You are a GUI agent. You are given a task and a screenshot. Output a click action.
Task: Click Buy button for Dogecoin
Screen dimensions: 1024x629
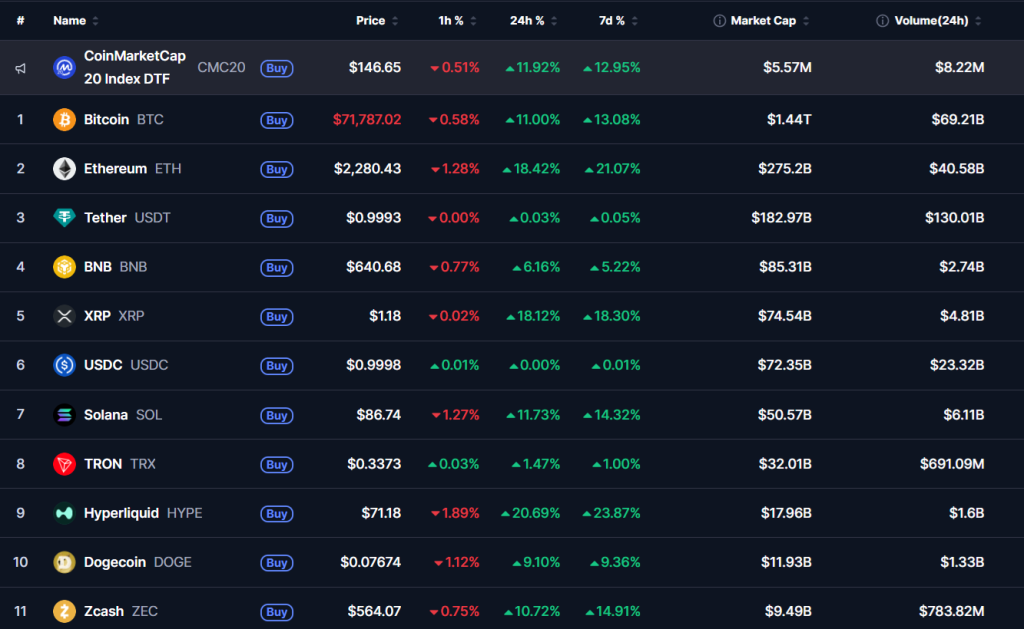pos(277,562)
